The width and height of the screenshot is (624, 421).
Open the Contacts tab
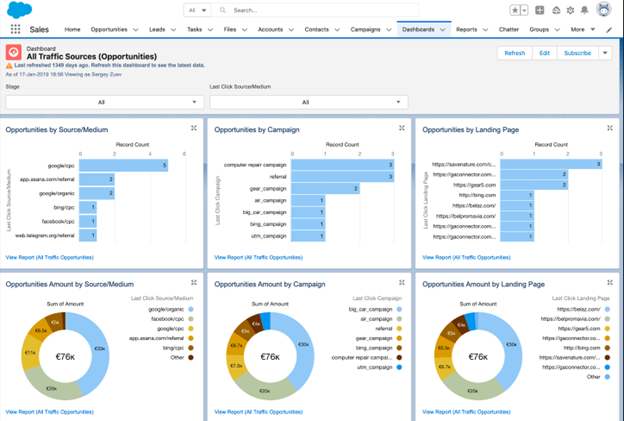click(x=317, y=29)
